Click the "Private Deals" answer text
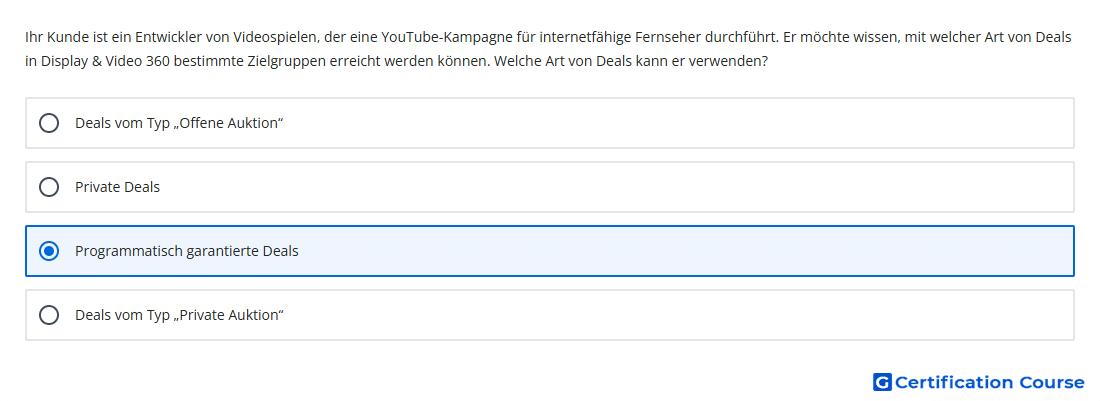1100x401 pixels. [x=117, y=187]
